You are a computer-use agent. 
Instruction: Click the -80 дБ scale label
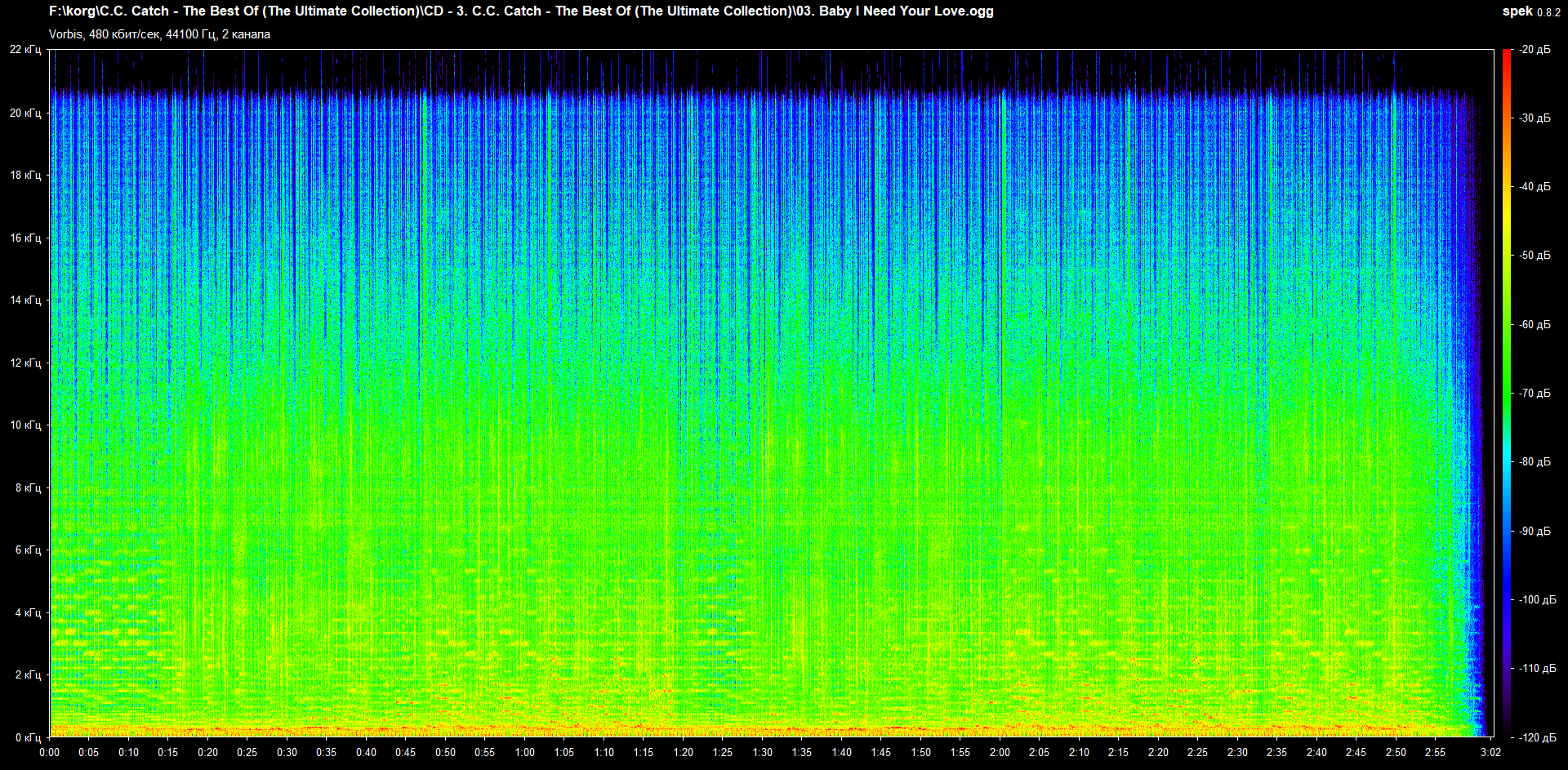click(x=1535, y=462)
